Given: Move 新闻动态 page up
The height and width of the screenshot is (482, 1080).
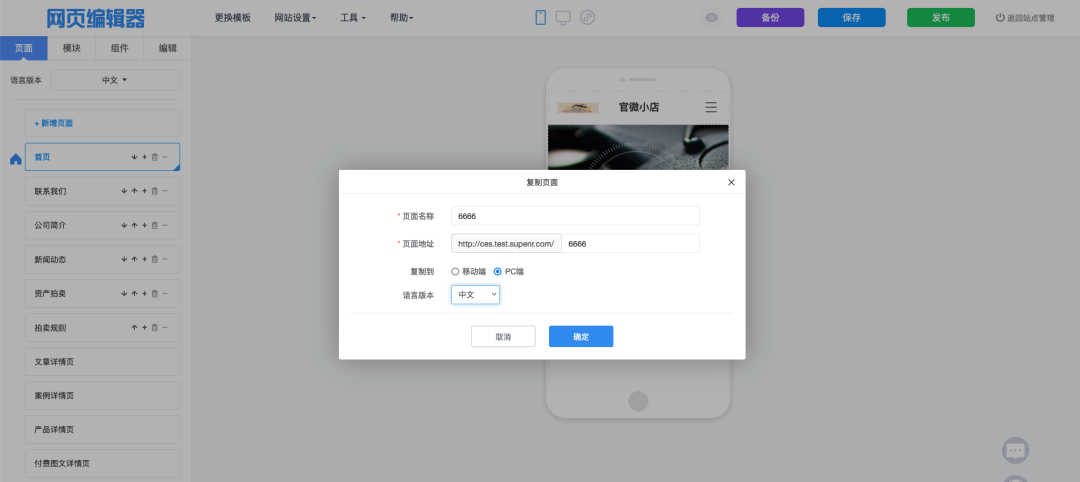Looking at the screenshot, I should pos(134,259).
